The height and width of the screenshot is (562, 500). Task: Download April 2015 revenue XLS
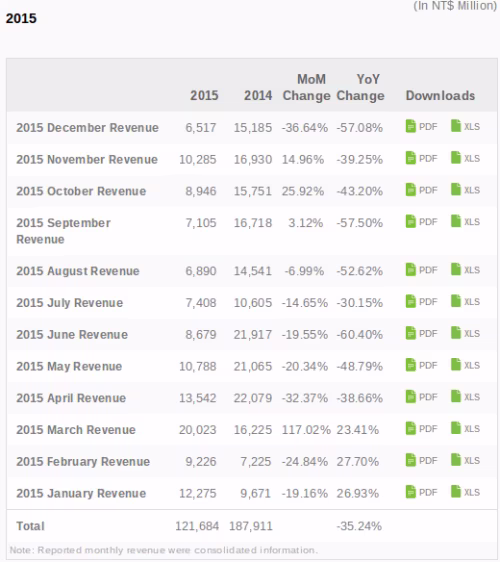(x=466, y=396)
